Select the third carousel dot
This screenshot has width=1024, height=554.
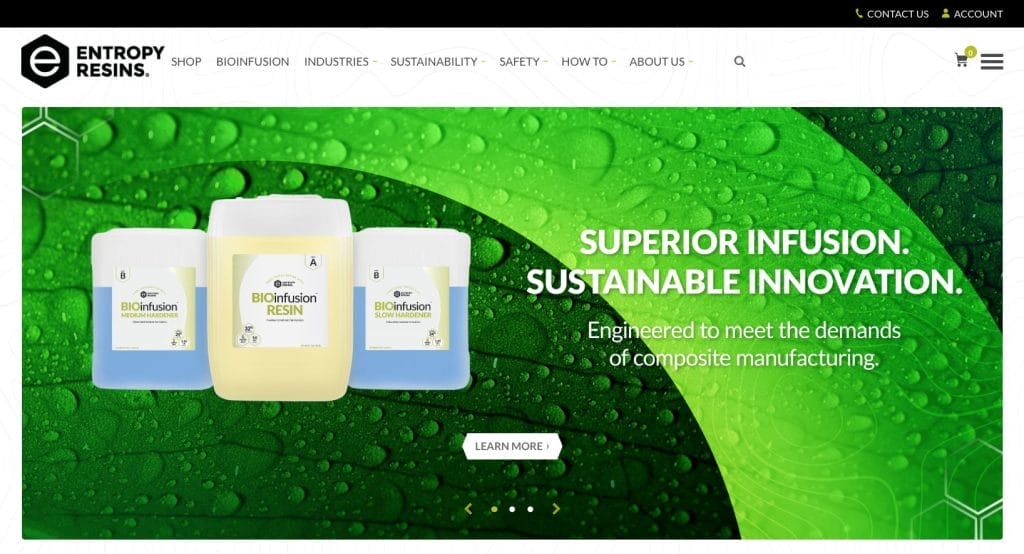point(530,509)
